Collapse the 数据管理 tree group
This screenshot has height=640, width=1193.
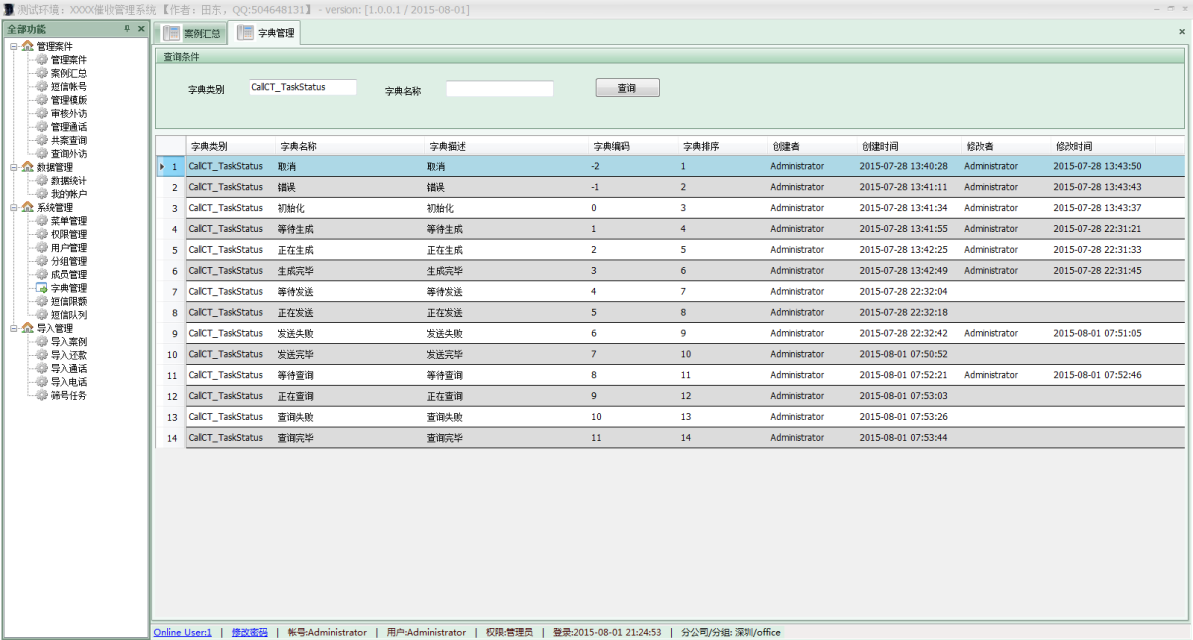click(x=13, y=168)
